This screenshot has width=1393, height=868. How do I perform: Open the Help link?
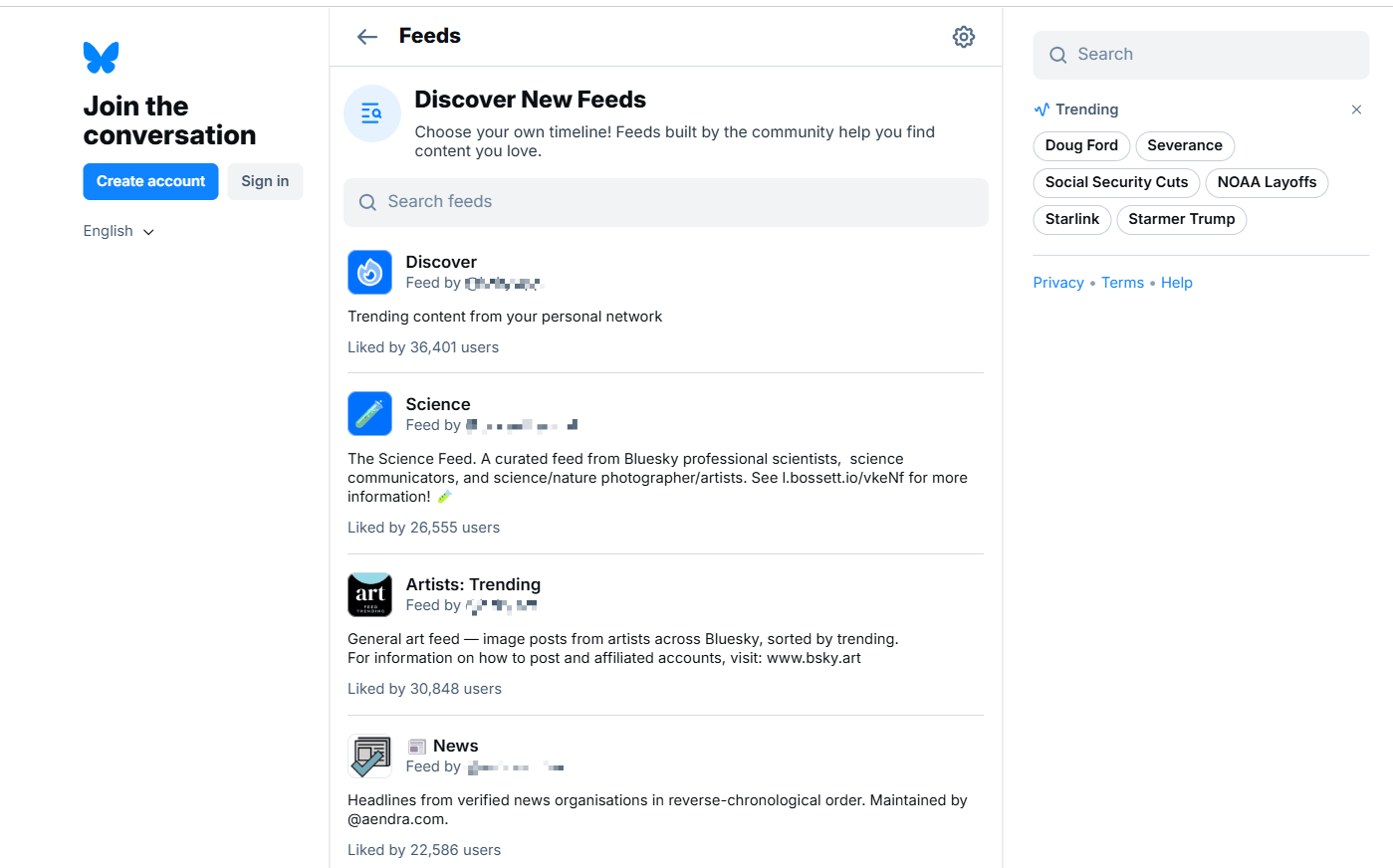click(1176, 283)
